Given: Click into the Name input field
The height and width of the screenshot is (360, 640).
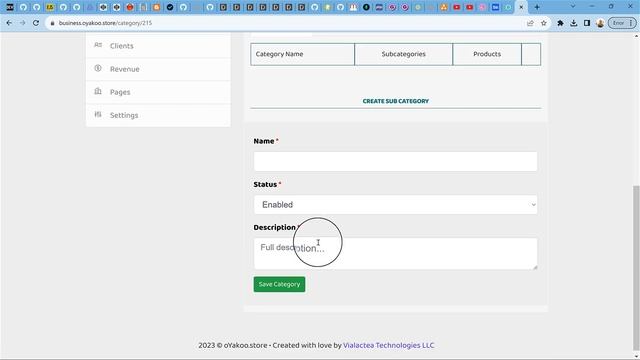Looking at the screenshot, I should (x=395, y=161).
